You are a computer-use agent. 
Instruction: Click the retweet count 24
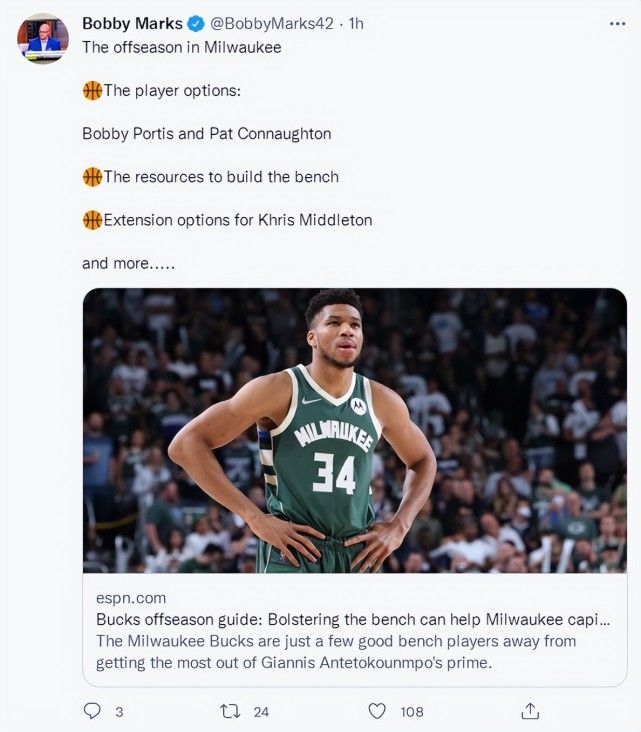click(x=261, y=712)
